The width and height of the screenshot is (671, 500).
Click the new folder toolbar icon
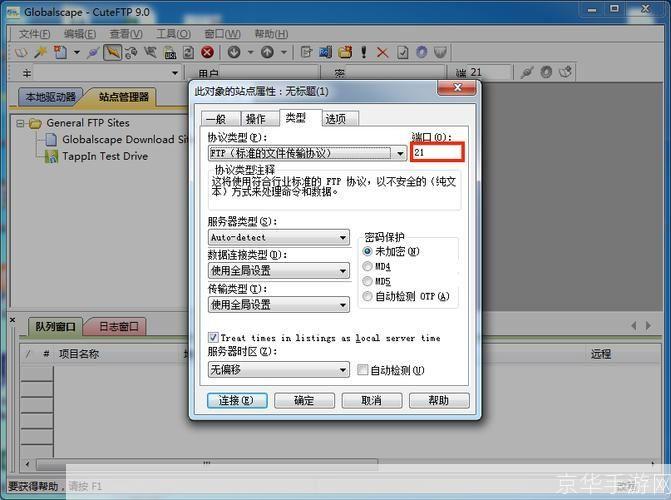tap(345, 52)
